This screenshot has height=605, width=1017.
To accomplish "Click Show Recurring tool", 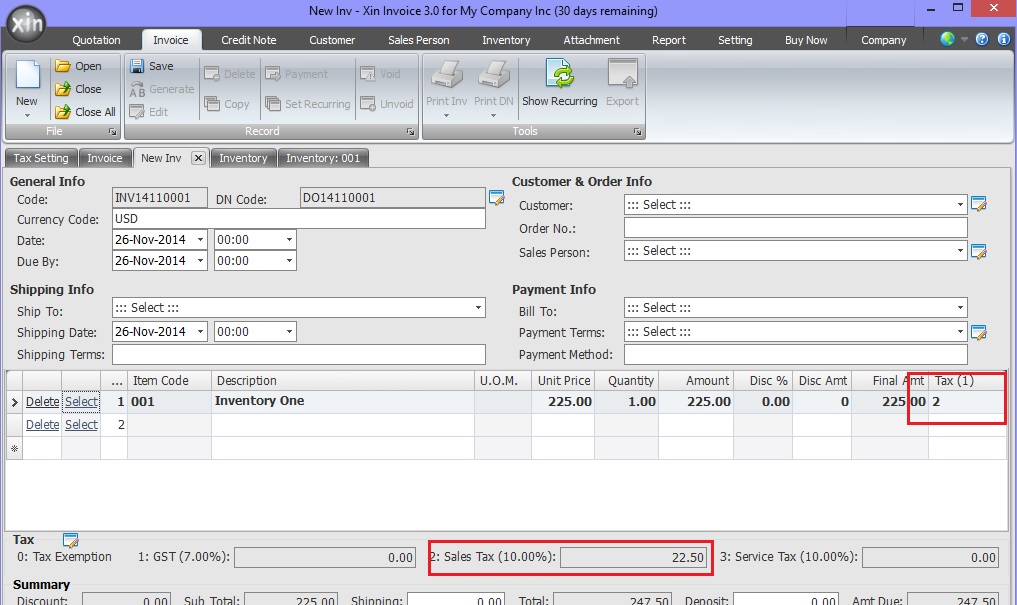I will pos(560,82).
